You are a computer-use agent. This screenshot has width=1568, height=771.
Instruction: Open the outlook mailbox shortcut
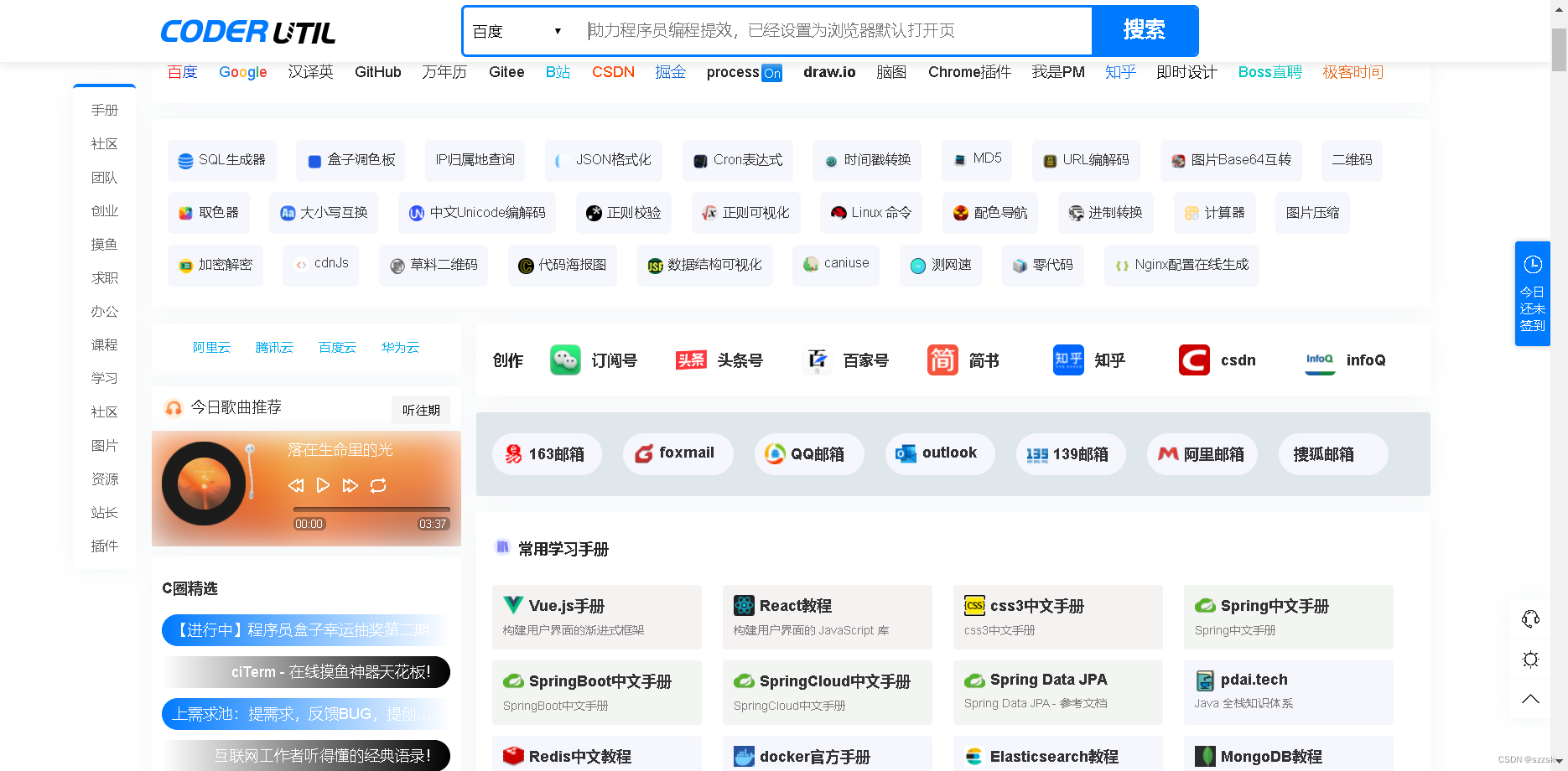(939, 454)
